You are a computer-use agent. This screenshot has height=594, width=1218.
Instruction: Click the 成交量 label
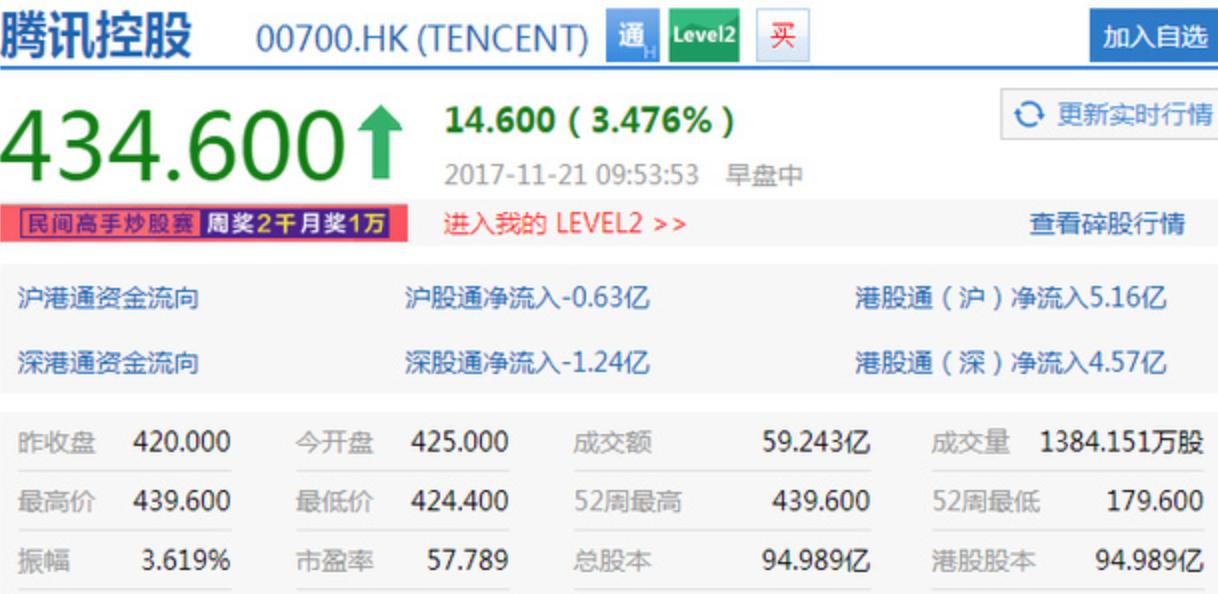coord(971,442)
